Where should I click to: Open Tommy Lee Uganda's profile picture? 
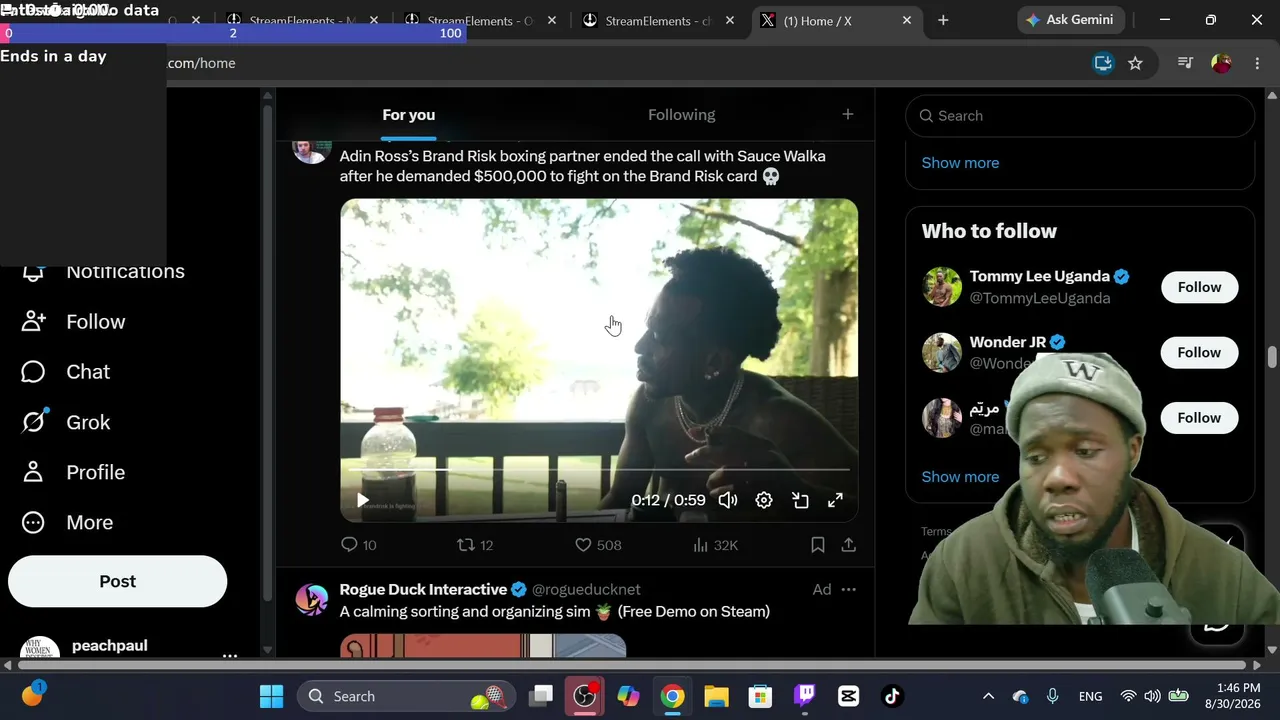(942, 287)
